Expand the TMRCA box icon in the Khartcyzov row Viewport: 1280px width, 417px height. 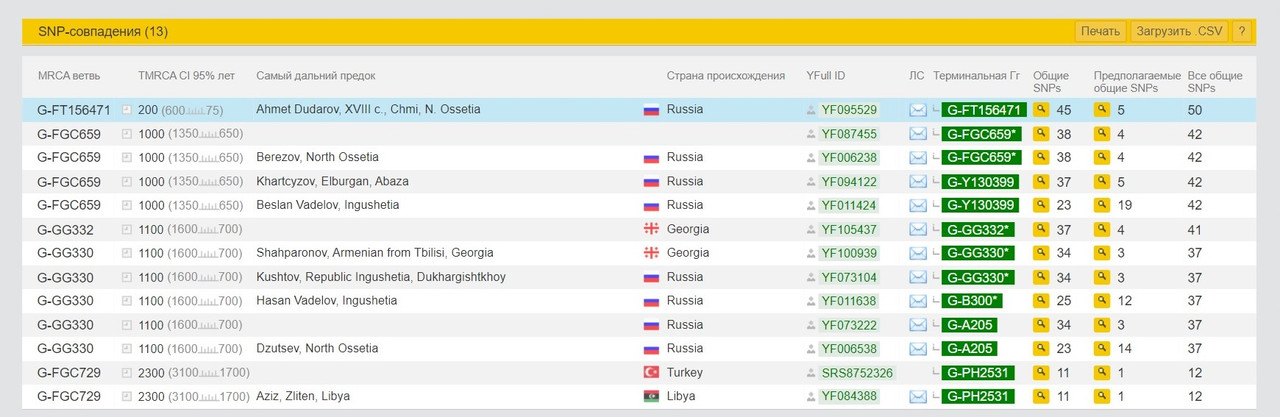click(x=127, y=182)
